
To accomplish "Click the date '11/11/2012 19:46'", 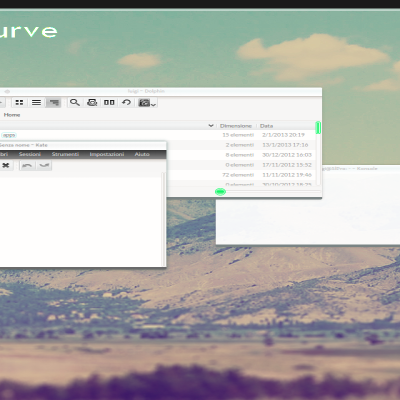I will pyautogui.click(x=287, y=175).
